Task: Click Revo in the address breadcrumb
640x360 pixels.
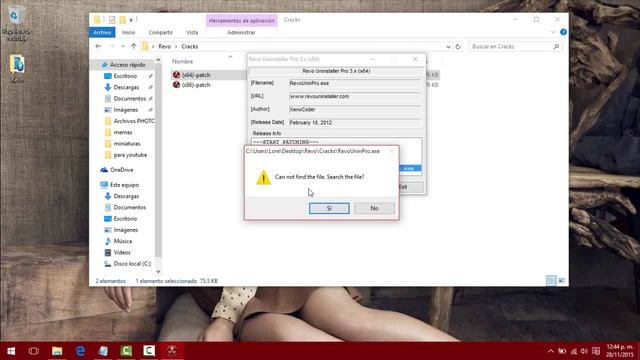Action: tap(164, 47)
